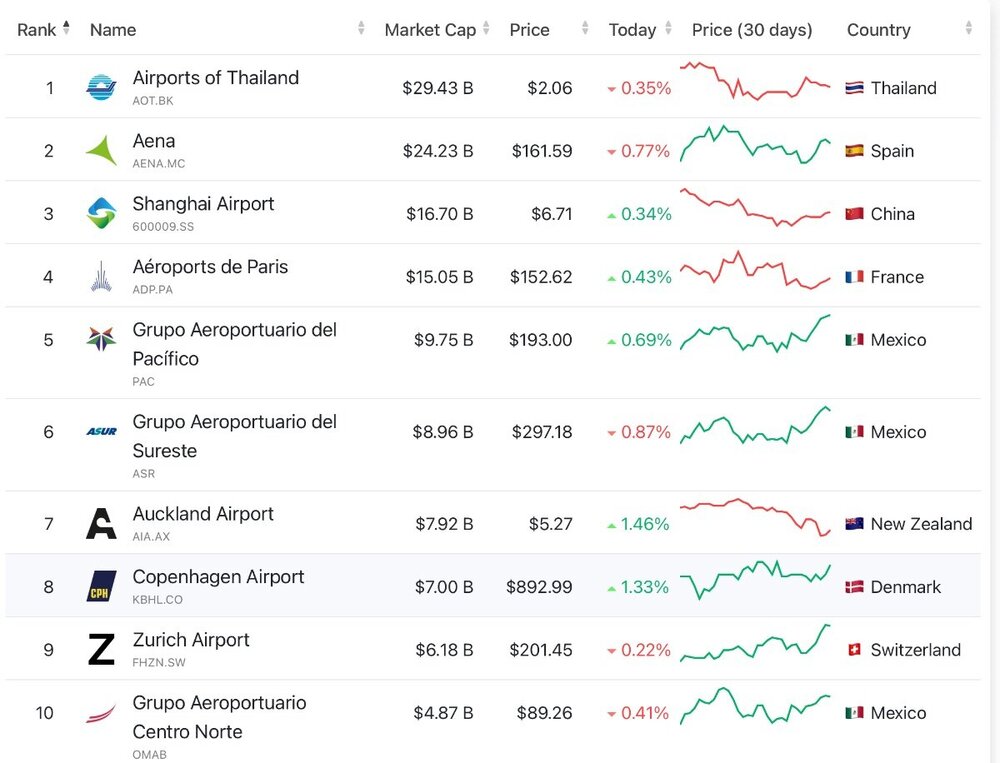Viewport: 1000px width, 763px height.
Task: Click the Zurich Airport 'Z' logo
Action: [x=101, y=649]
